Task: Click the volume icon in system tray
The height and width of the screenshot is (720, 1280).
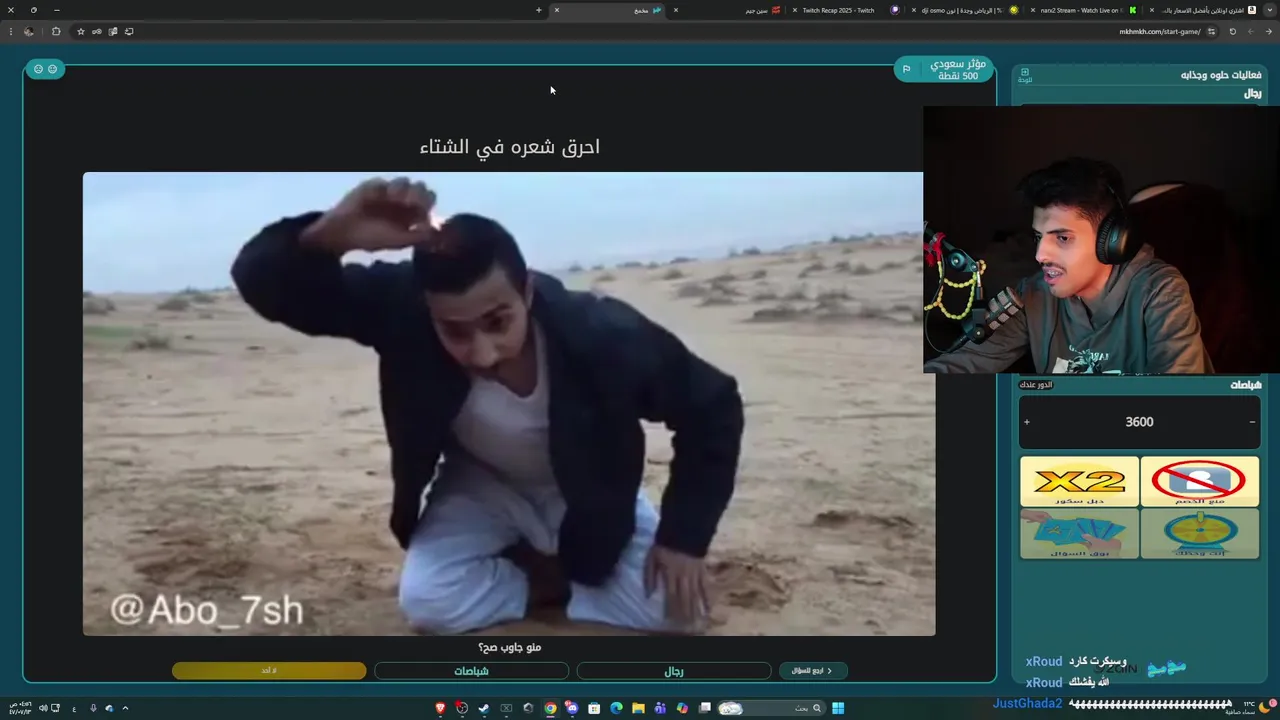Action: click(43, 708)
